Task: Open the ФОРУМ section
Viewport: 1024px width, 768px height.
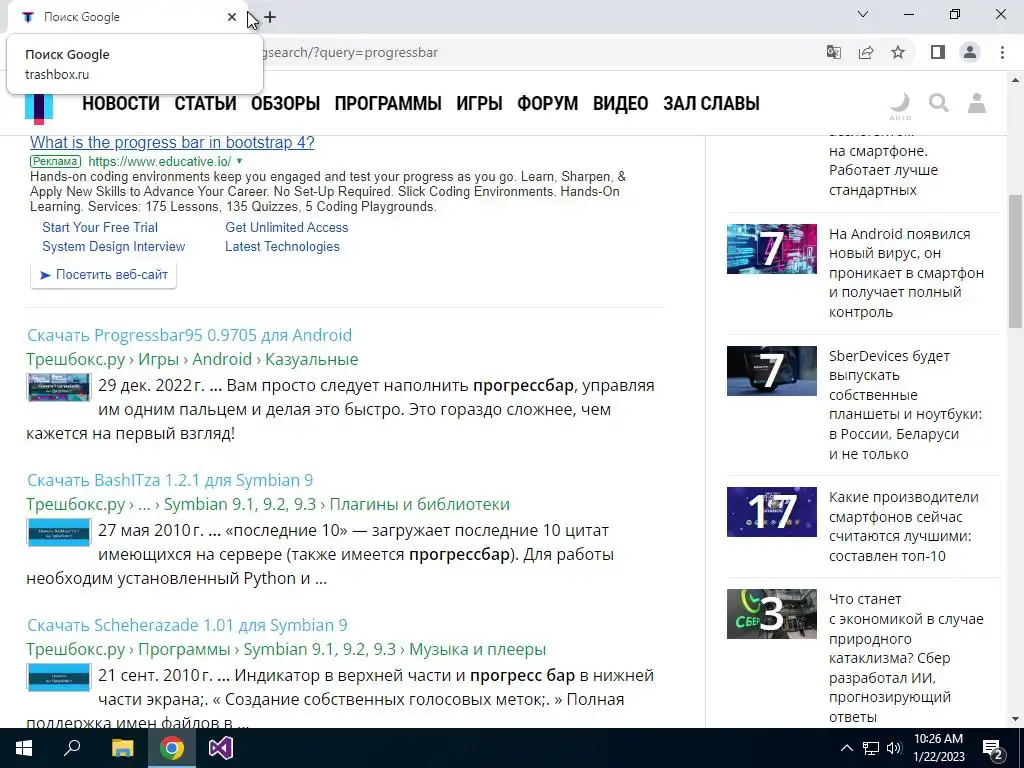Action: [x=547, y=103]
